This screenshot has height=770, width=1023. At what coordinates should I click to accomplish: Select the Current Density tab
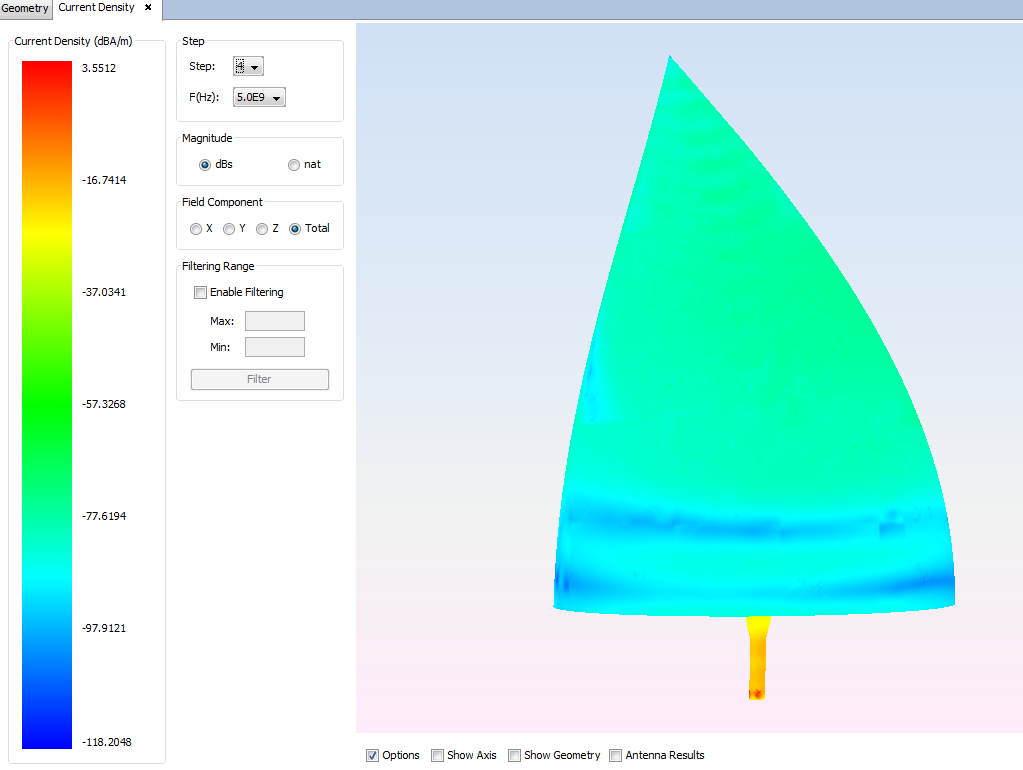[96, 8]
